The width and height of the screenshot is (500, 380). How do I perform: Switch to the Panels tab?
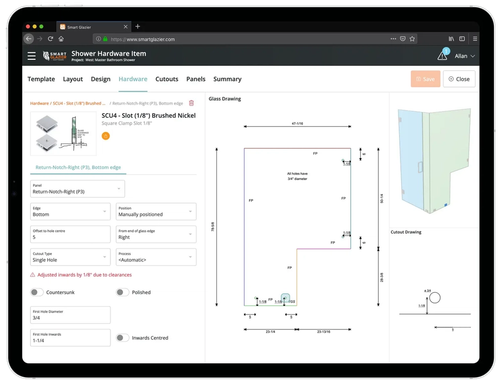point(196,79)
